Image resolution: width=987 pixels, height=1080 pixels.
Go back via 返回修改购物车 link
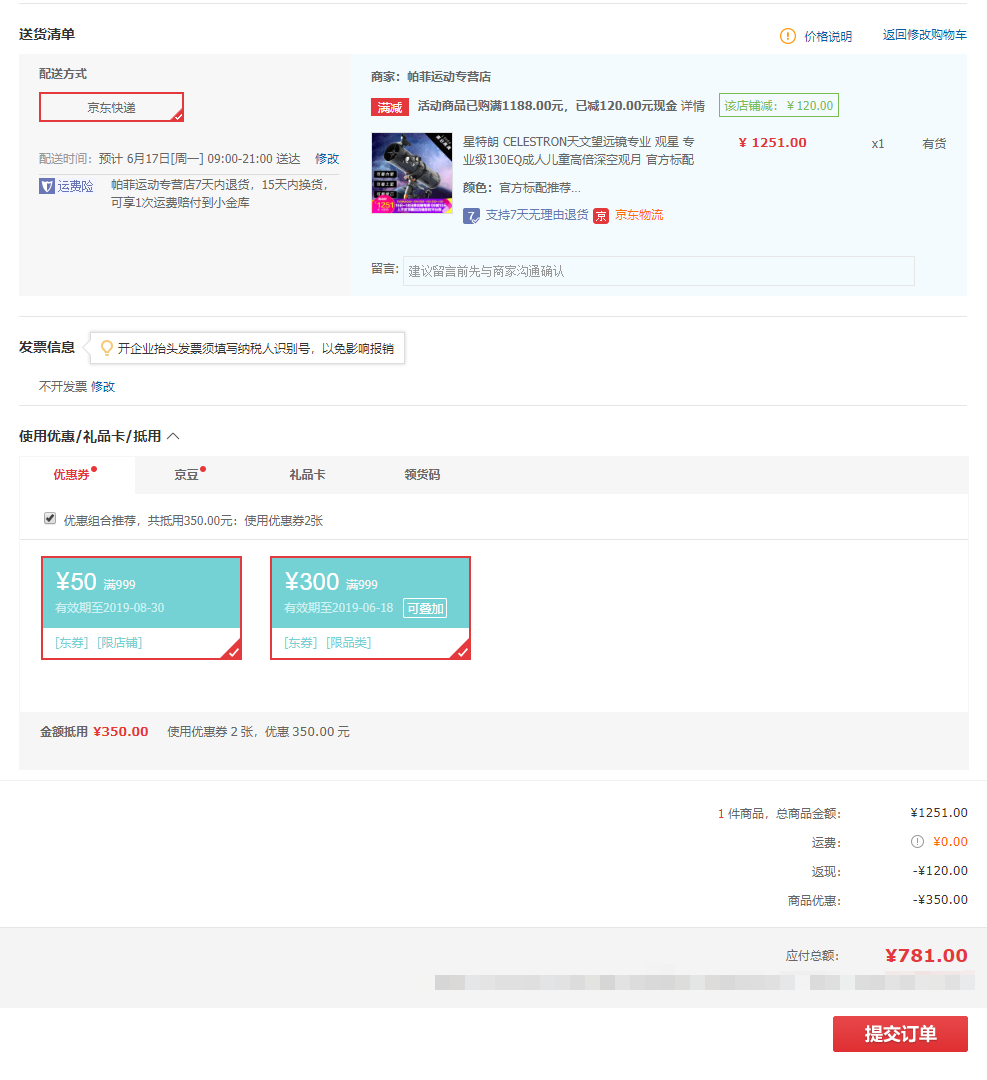[924, 34]
